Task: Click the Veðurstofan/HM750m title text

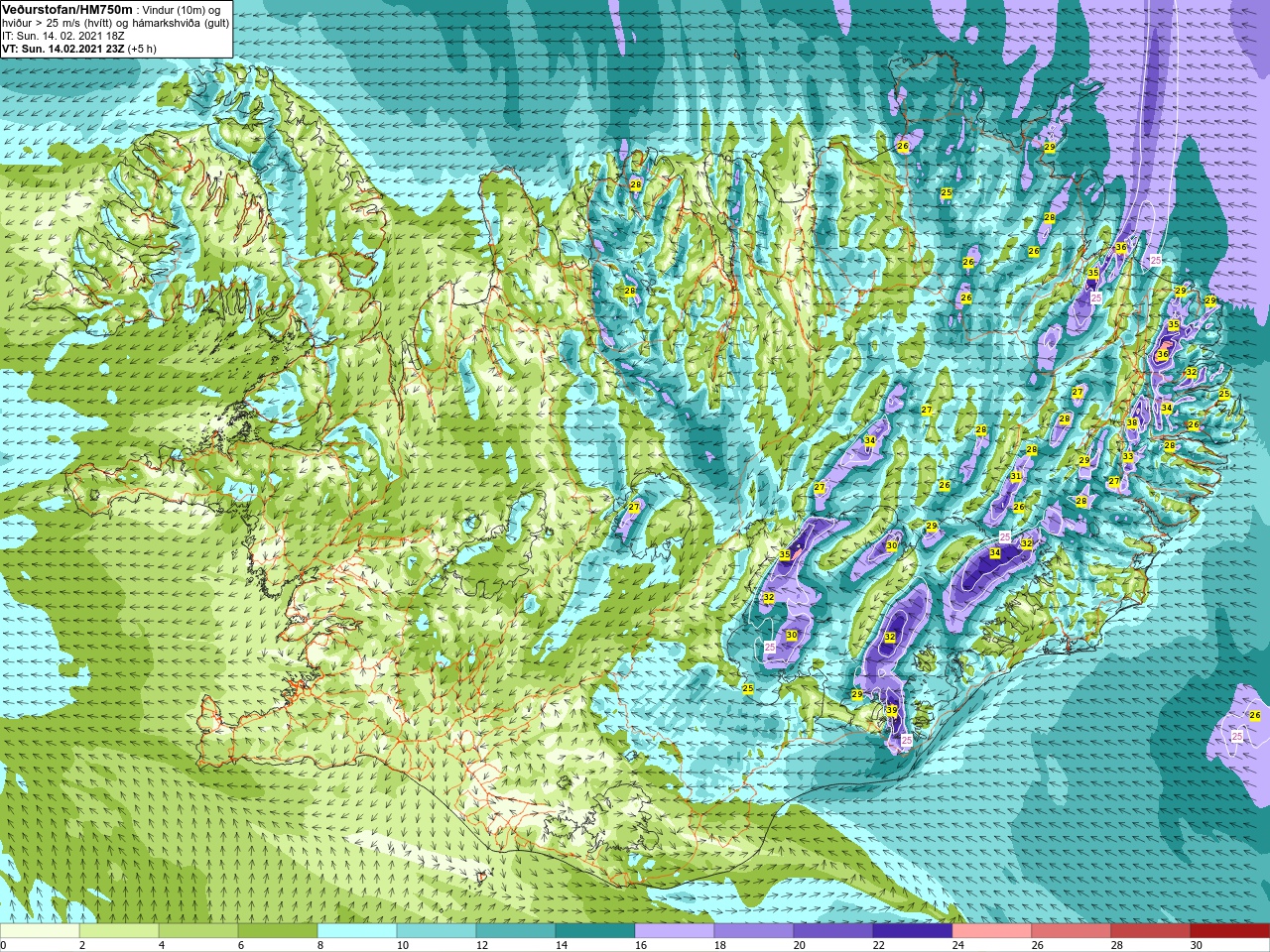Action: [67, 9]
